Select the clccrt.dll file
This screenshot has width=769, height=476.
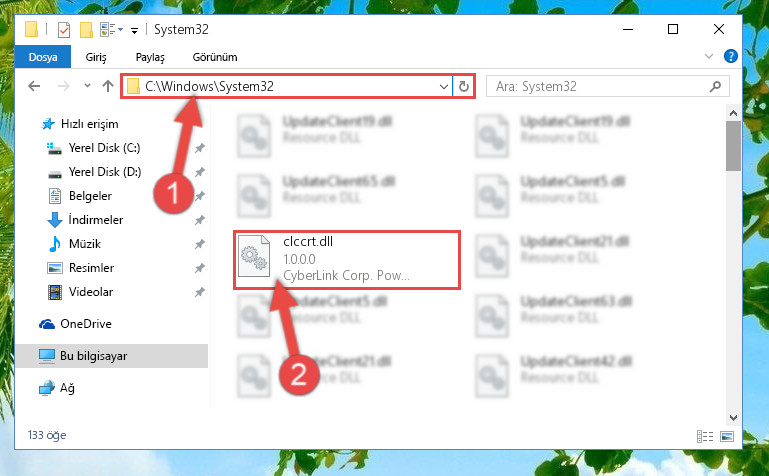[x=346, y=260]
